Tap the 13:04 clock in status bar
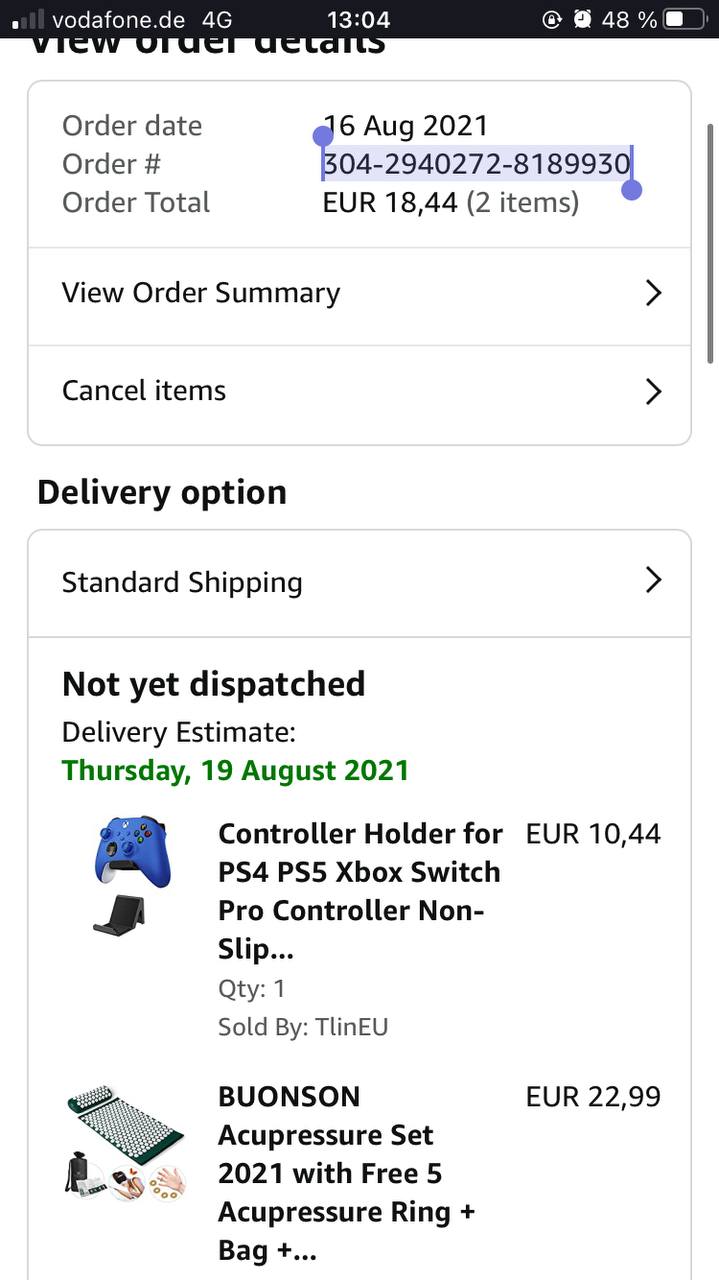Screen dimensions: 719x1280 pos(358,19)
